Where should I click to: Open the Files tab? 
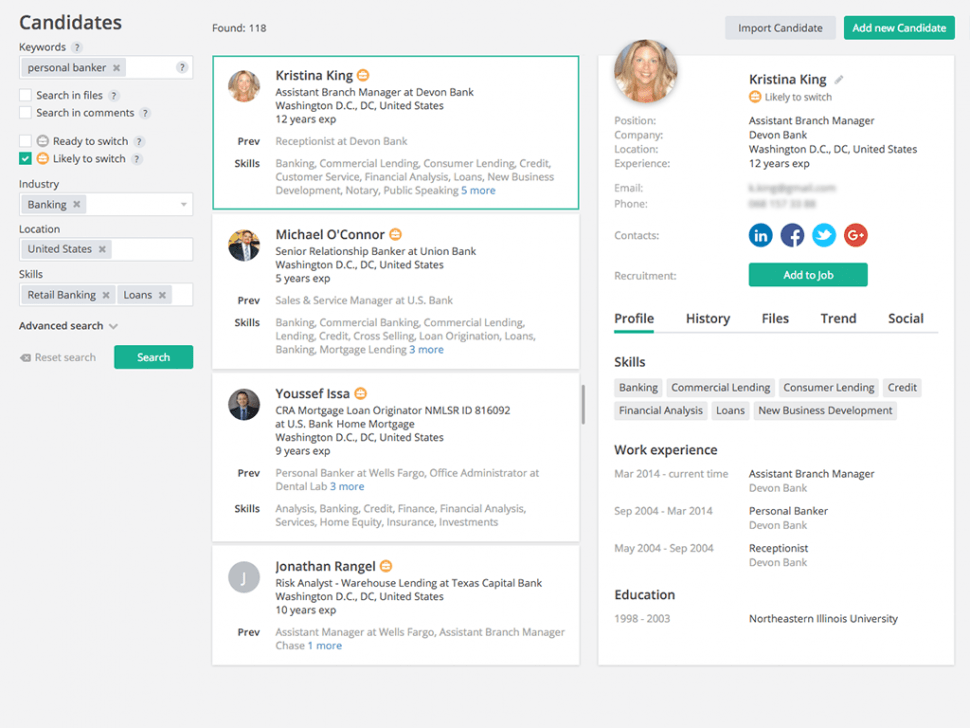click(775, 319)
